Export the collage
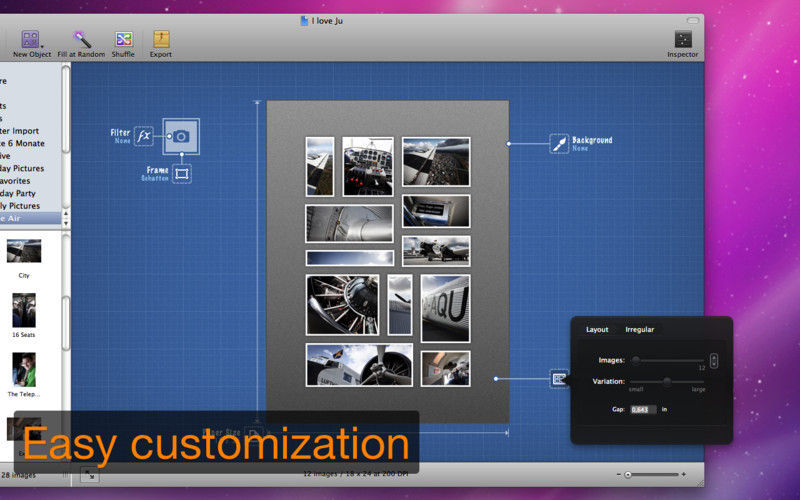800x500 pixels. (161, 43)
